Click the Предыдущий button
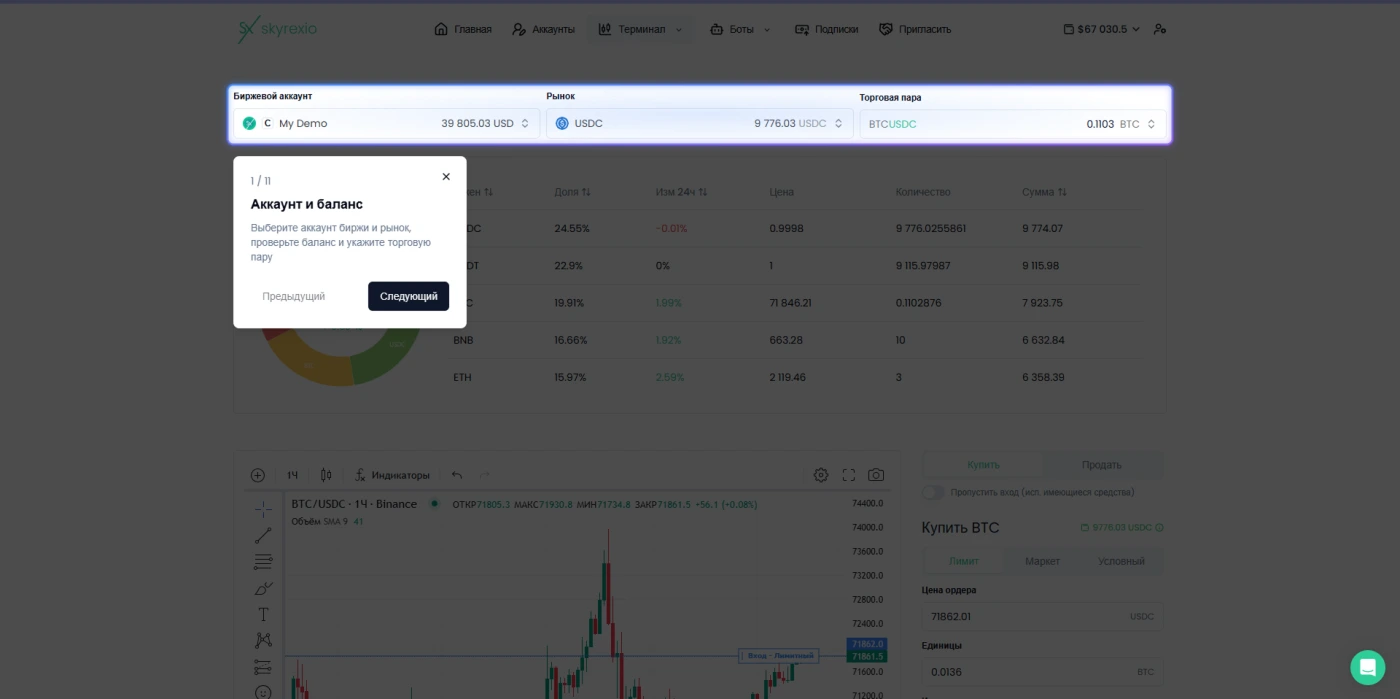Screen dimensions: 1400x699 294,296
